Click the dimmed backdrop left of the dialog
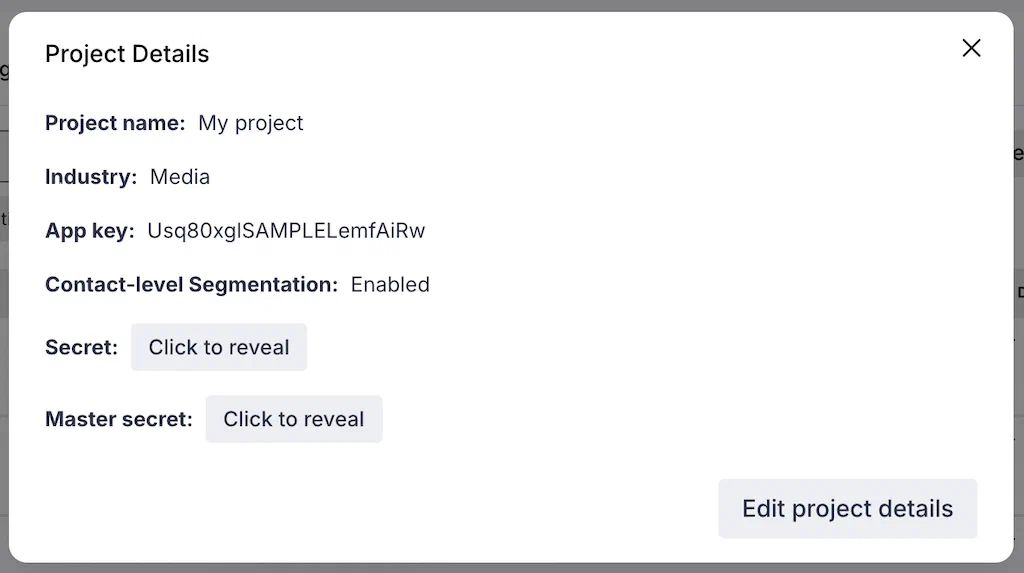 [x=3, y=300]
